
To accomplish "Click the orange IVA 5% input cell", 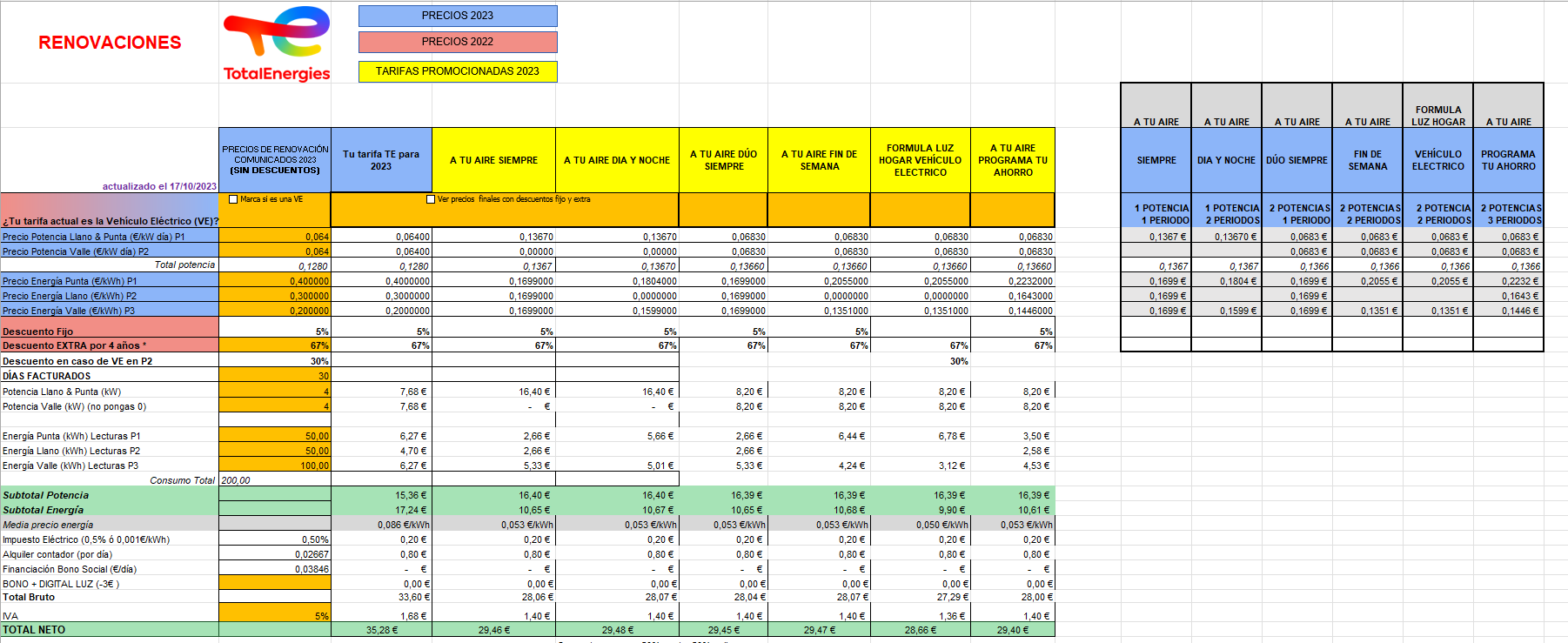I will (x=275, y=613).
